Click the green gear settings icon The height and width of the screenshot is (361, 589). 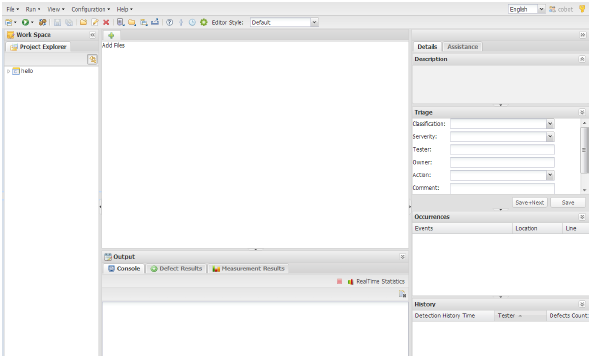204,23
